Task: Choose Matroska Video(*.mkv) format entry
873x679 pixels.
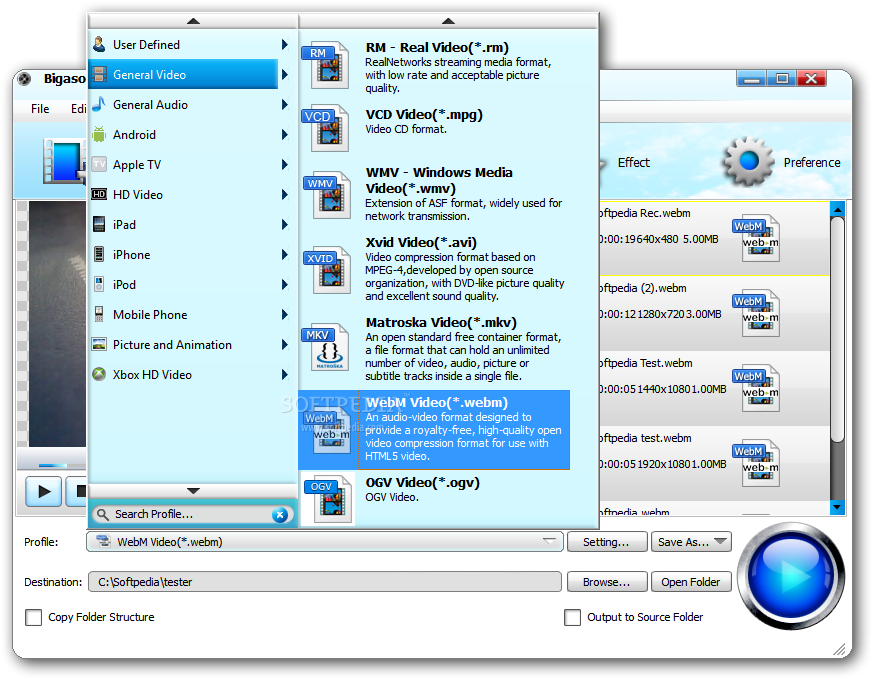Action: [434, 349]
